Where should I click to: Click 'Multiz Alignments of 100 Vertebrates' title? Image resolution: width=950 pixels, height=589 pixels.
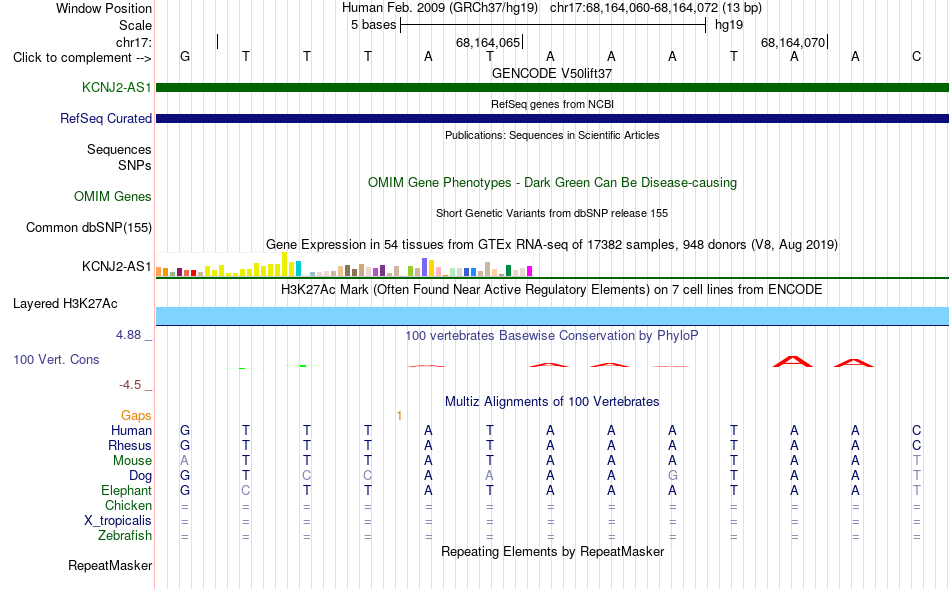(552, 401)
